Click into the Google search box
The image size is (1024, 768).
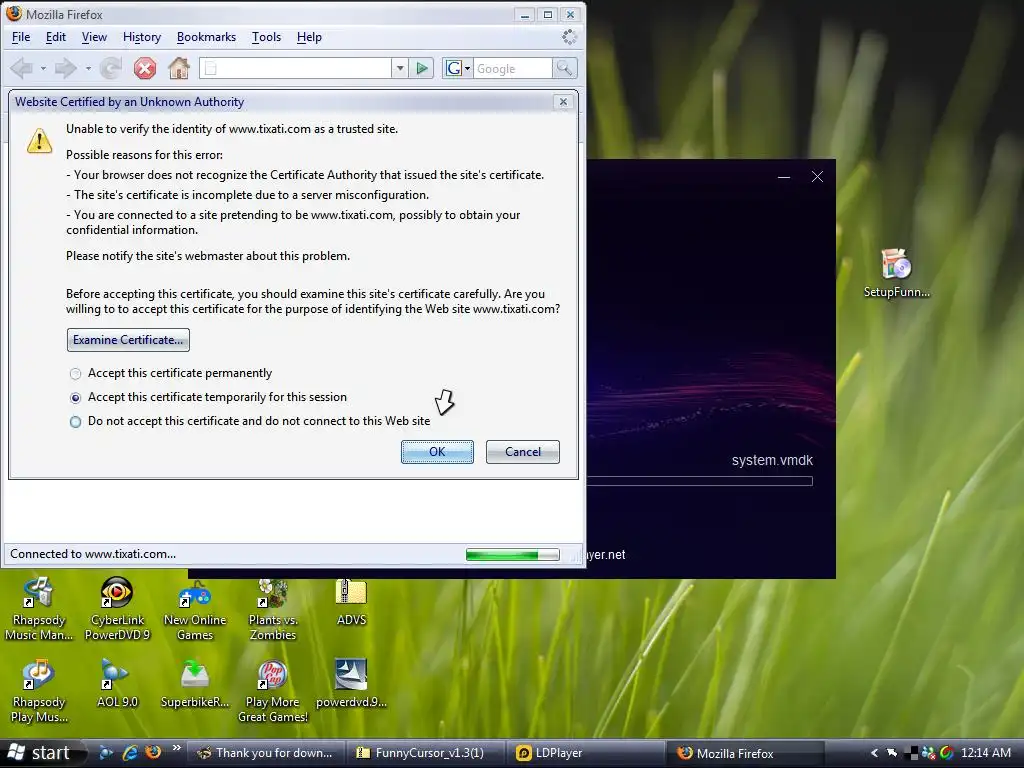pos(512,68)
